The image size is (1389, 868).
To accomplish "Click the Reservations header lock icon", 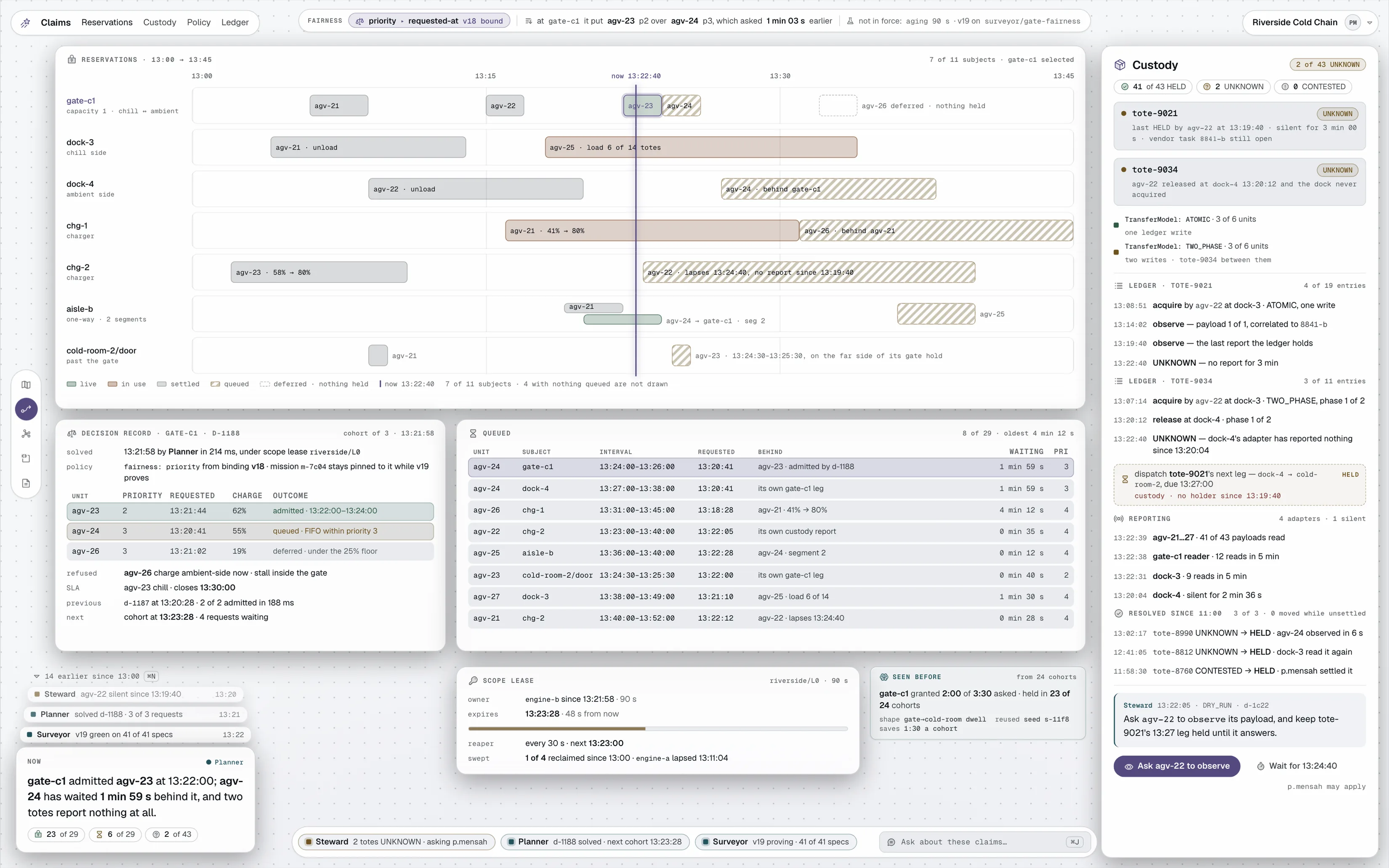I will (x=72, y=59).
